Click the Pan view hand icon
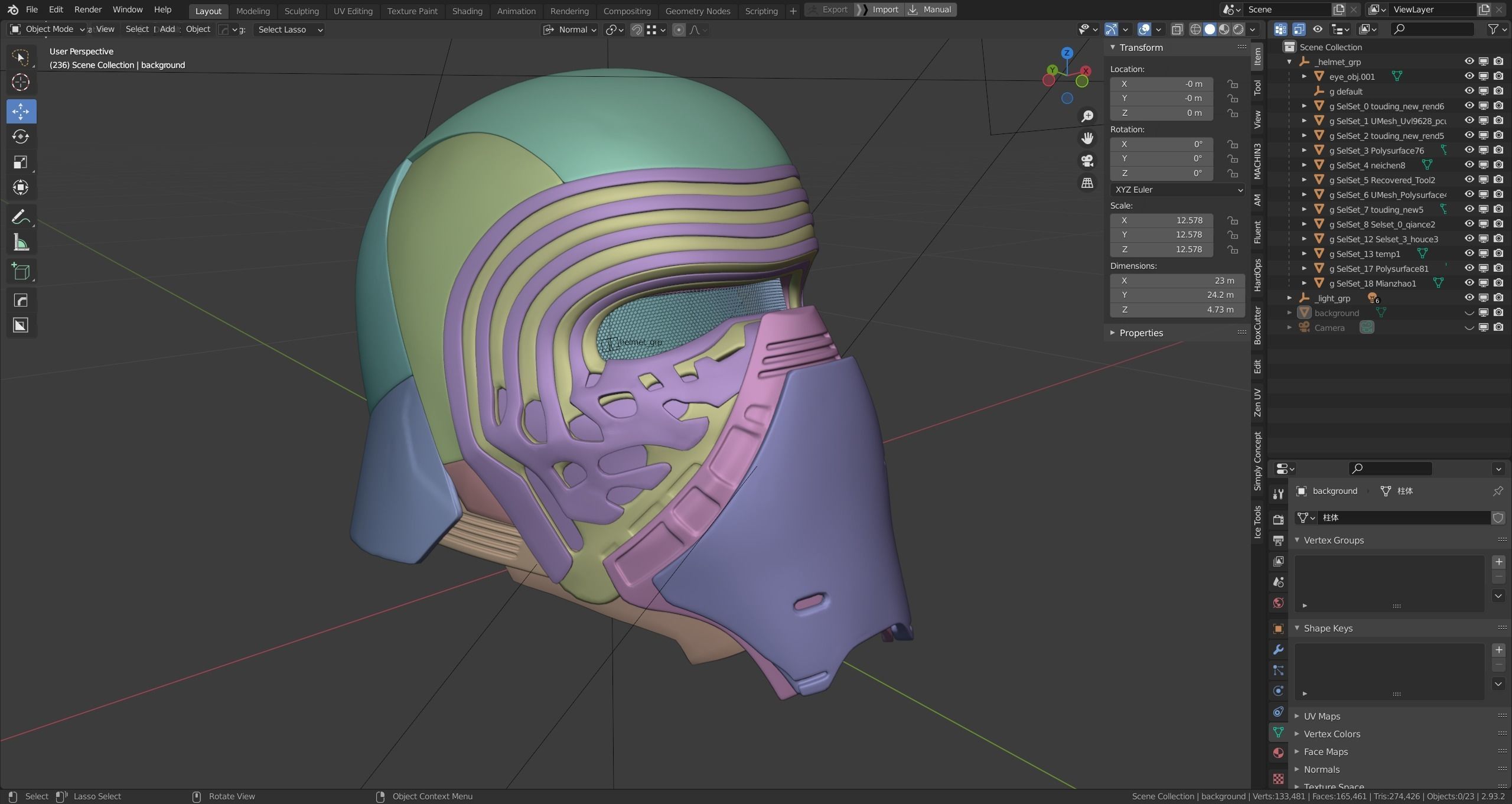Viewport: 1512px width, 804px height. point(1087,138)
